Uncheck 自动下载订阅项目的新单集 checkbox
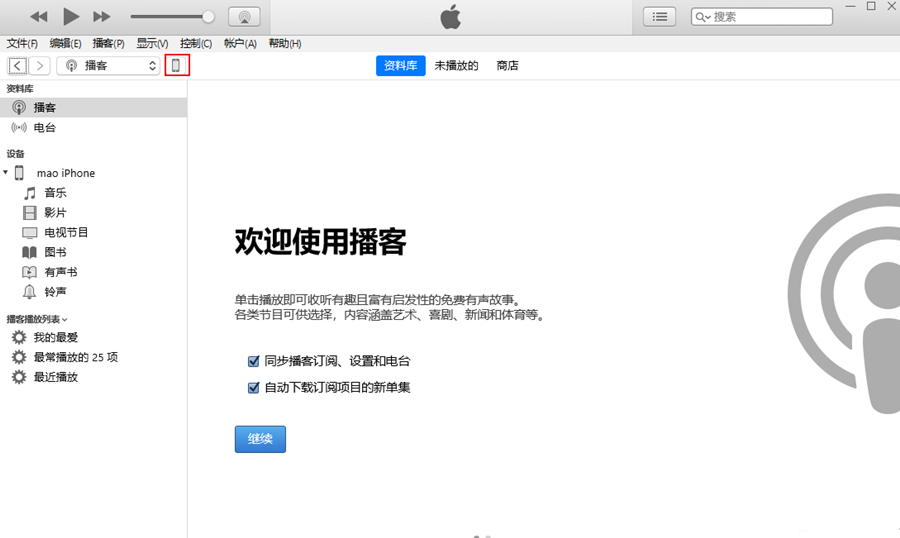900x538 pixels. [253, 388]
